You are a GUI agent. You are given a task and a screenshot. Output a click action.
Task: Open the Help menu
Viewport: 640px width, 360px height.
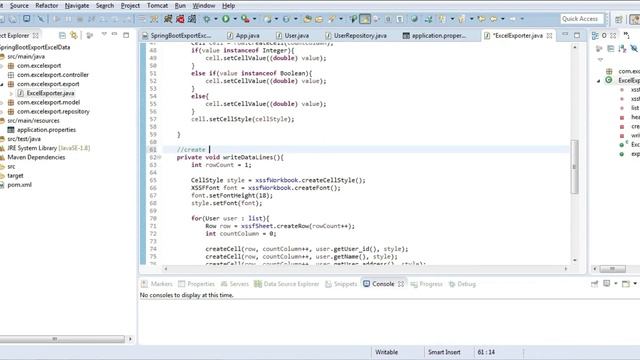pos(228,6)
